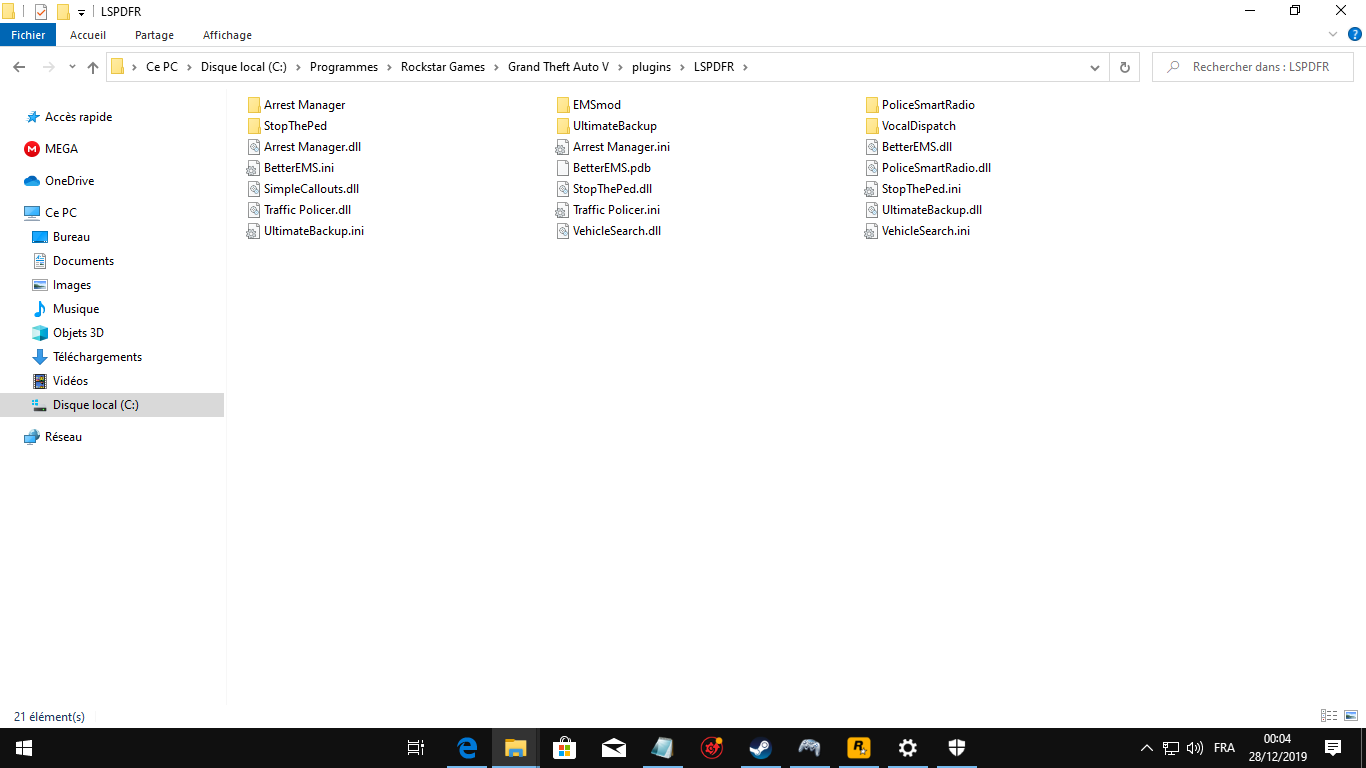Open Windows Settings gear in taskbar

tap(907, 748)
